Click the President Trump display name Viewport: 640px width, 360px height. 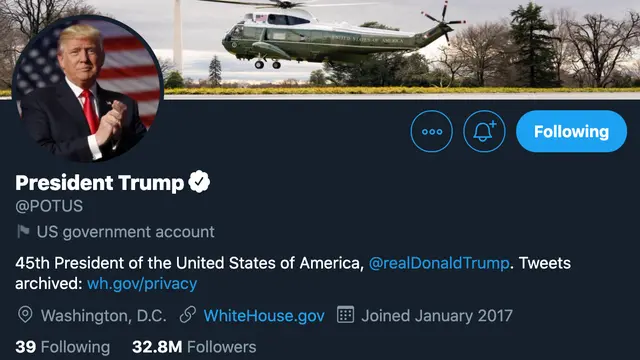(x=100, y=182)
